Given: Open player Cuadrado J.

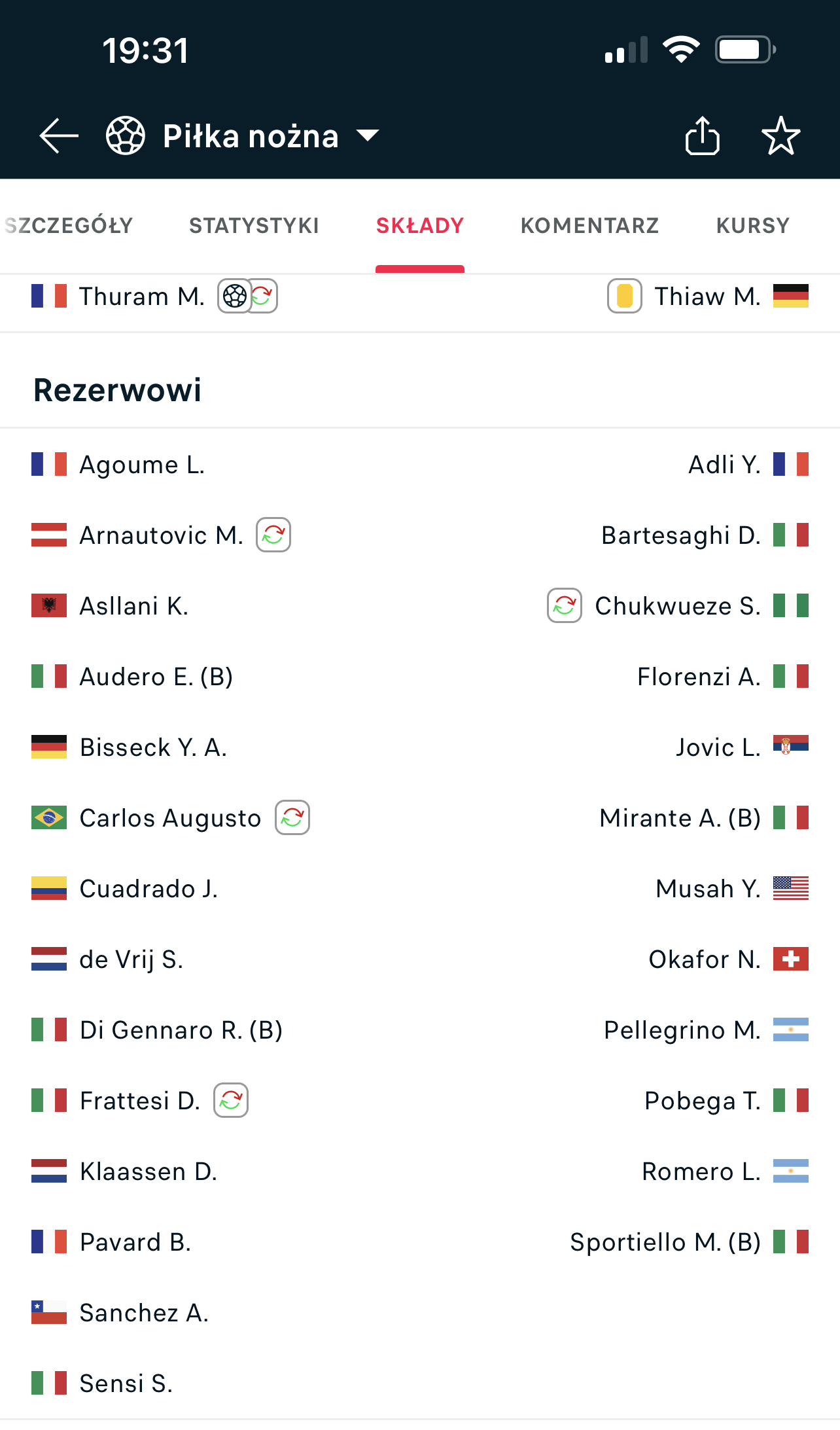Looking at the screenshot, I should click(x=149, y=889).
